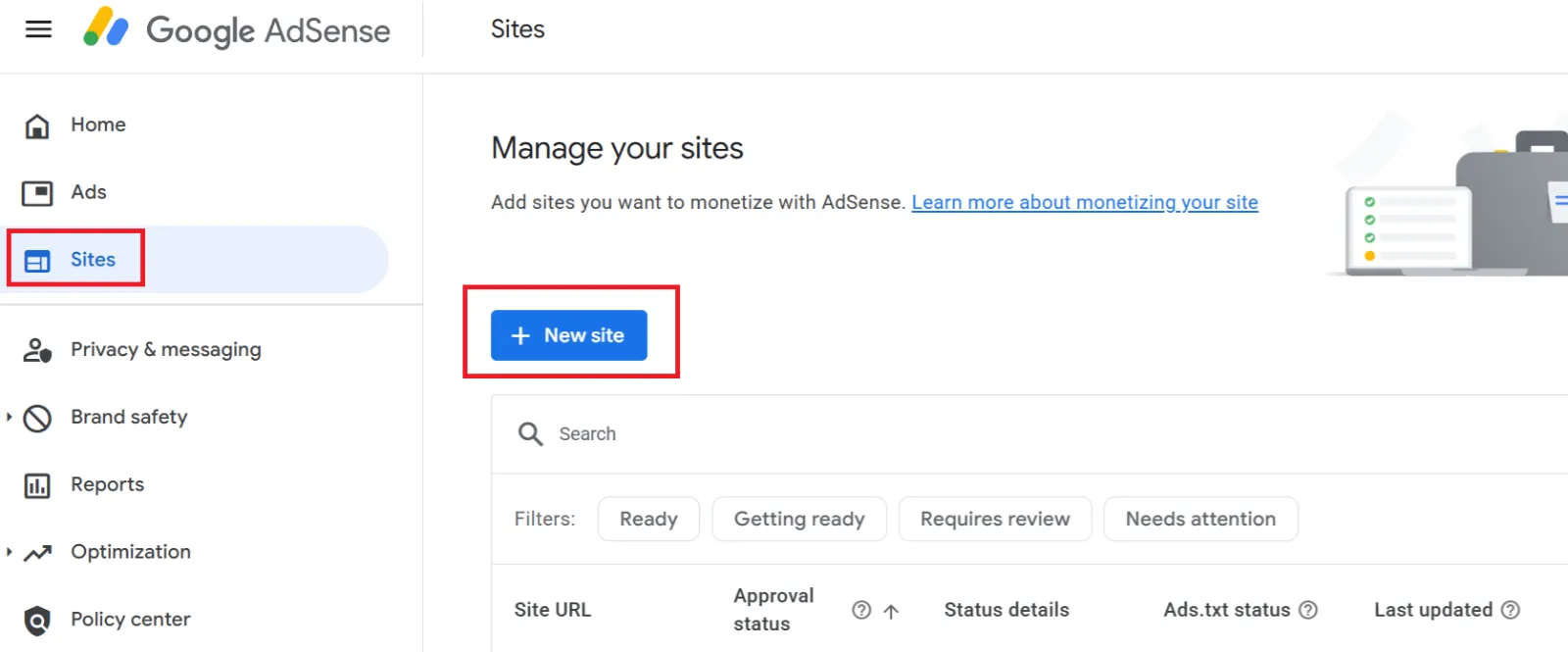The width and height of the screenshot is (1568, 652).
Task: Open Learn more about monetizing link
Action: tap(1084, 202)
